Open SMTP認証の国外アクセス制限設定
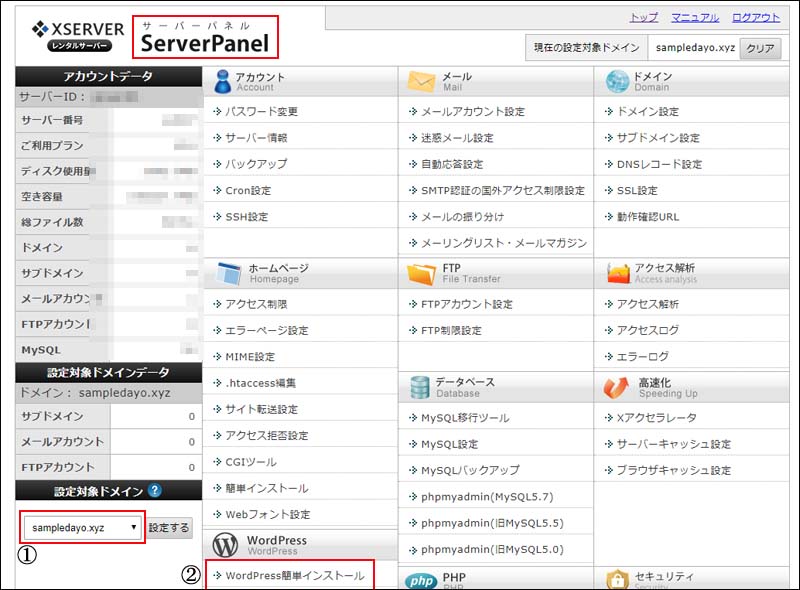The width and height of the screenshot is (800, 590). (x=503, y=190)
